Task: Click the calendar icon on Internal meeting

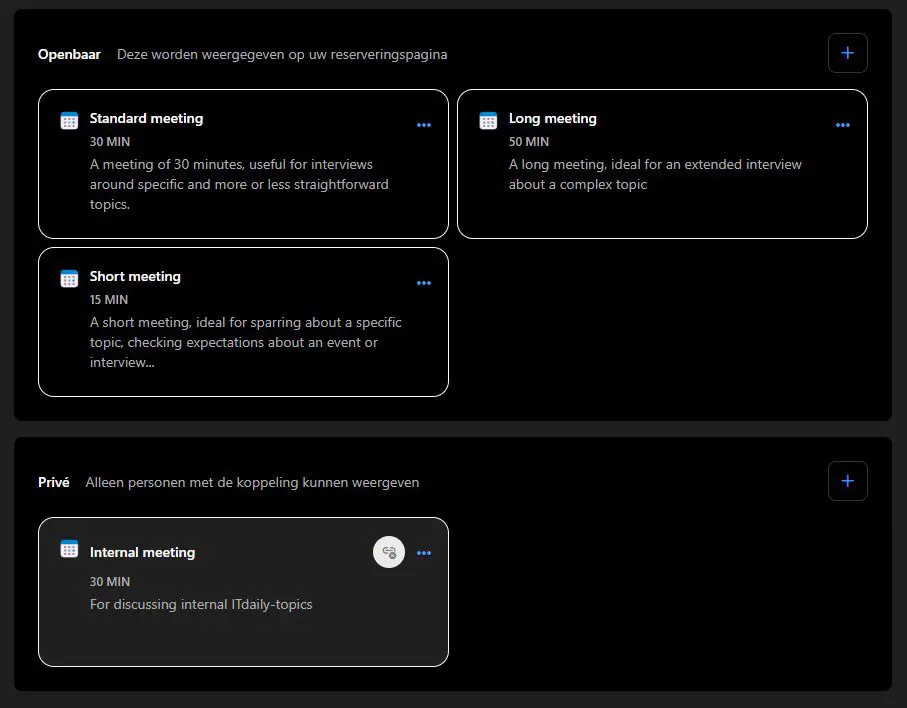Action: (69, 549)
